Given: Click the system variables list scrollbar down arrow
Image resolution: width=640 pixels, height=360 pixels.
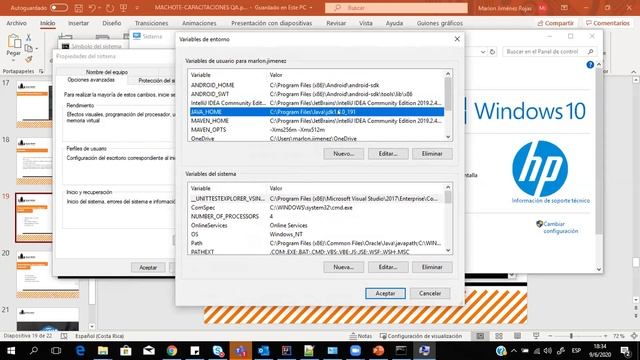Looking at the screenshot, I should [x=448, y=250].
